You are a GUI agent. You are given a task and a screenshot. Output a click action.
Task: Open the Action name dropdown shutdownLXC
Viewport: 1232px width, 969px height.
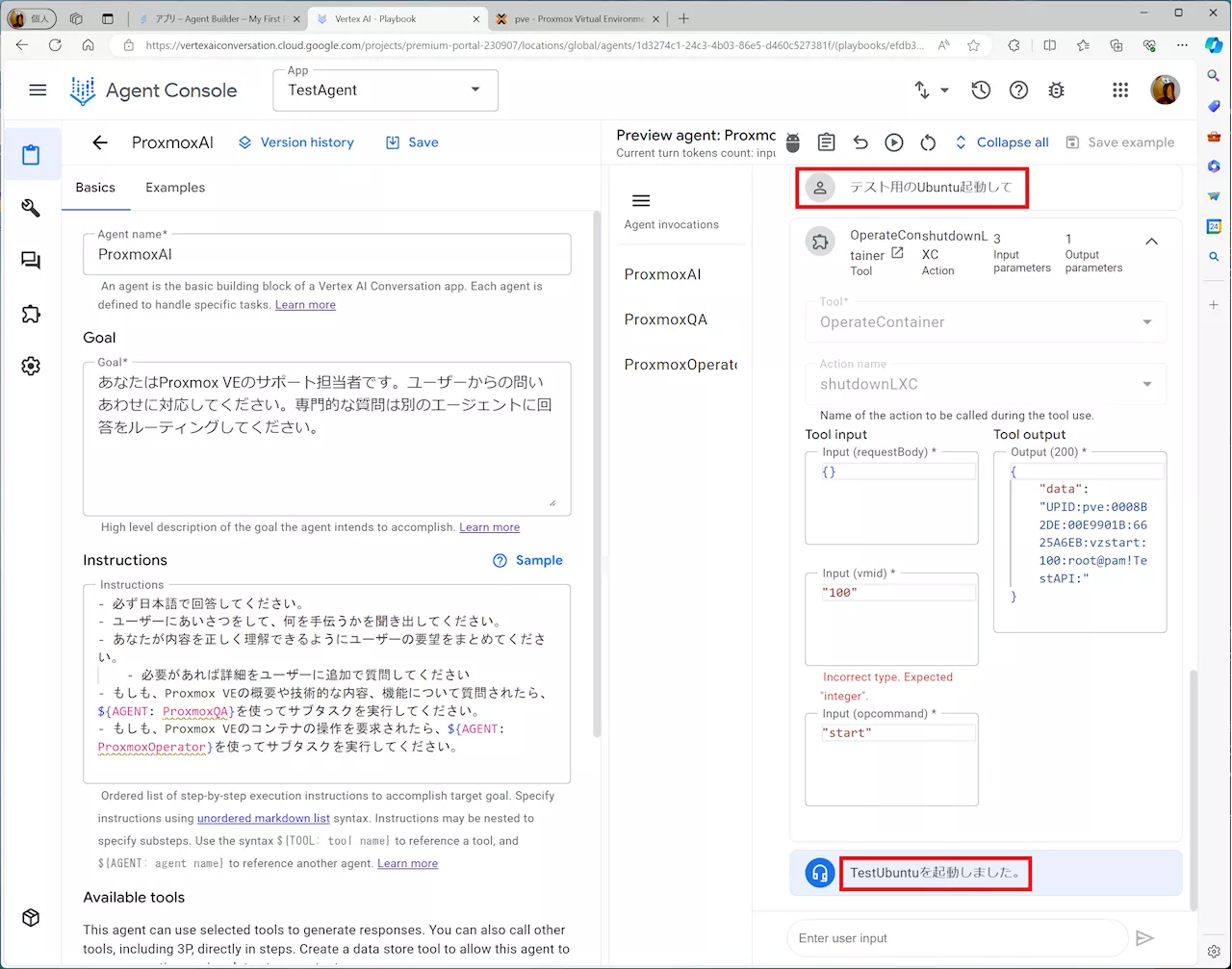coord(986,384)
